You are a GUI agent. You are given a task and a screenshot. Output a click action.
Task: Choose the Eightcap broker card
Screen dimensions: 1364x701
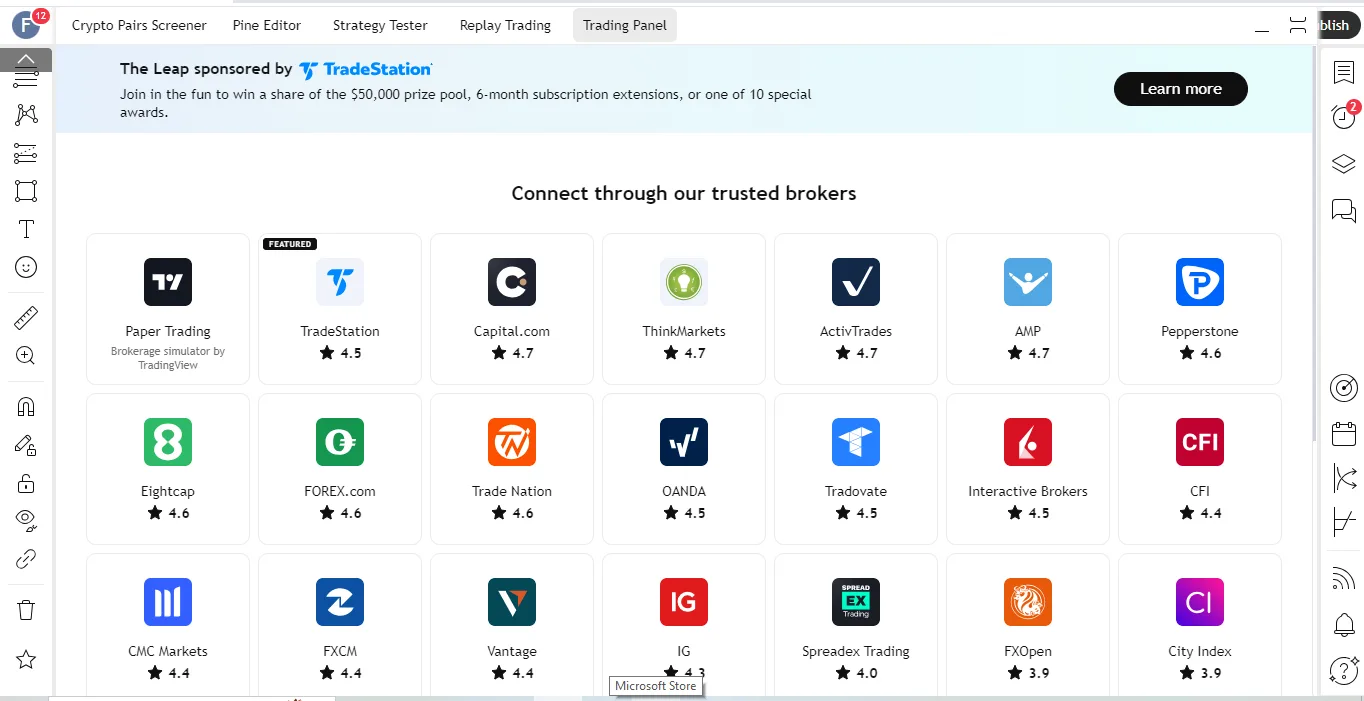pos(168,469)
